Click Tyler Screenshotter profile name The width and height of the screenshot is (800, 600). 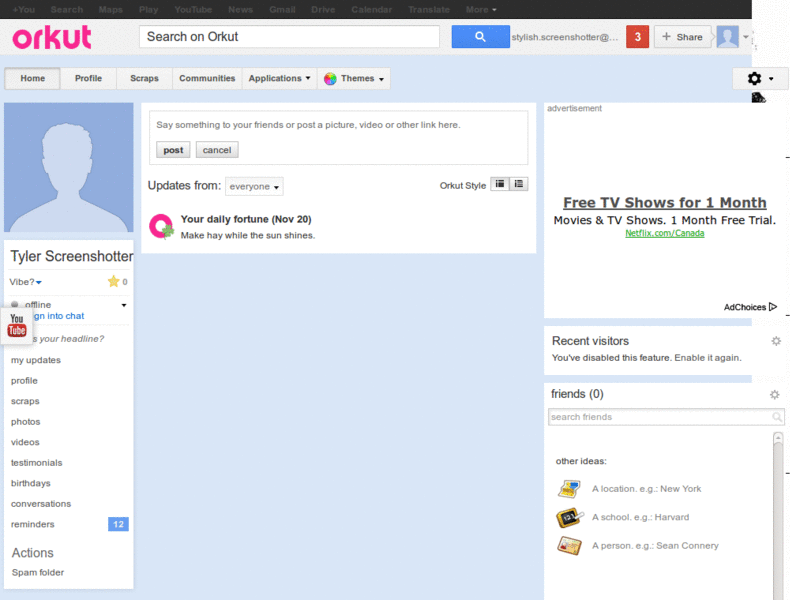pos(71,256)
